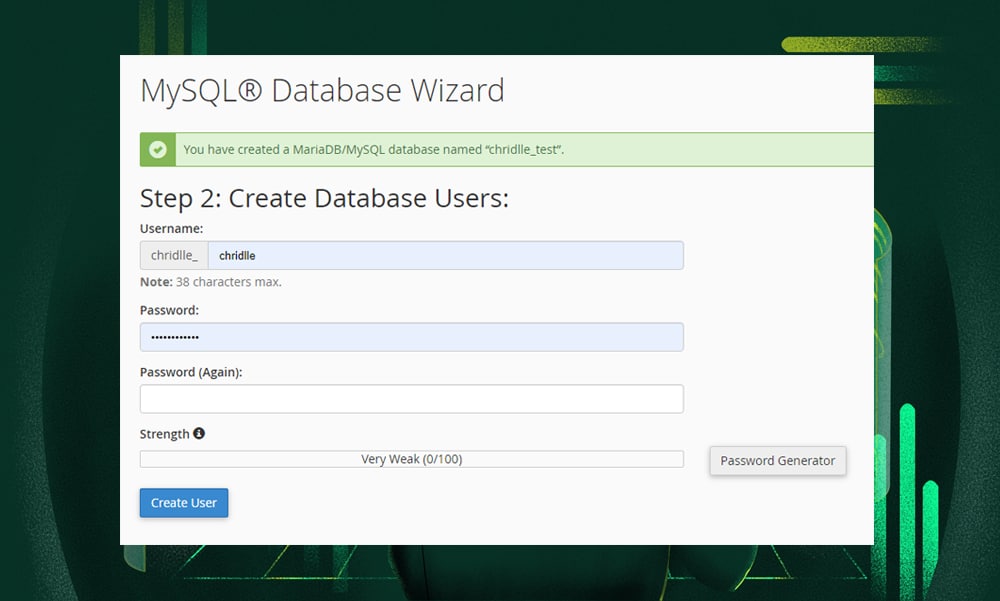1000x601 pixels.
Task: Click the Password (Again) confirmation field
Action: (x=411, y=398)
